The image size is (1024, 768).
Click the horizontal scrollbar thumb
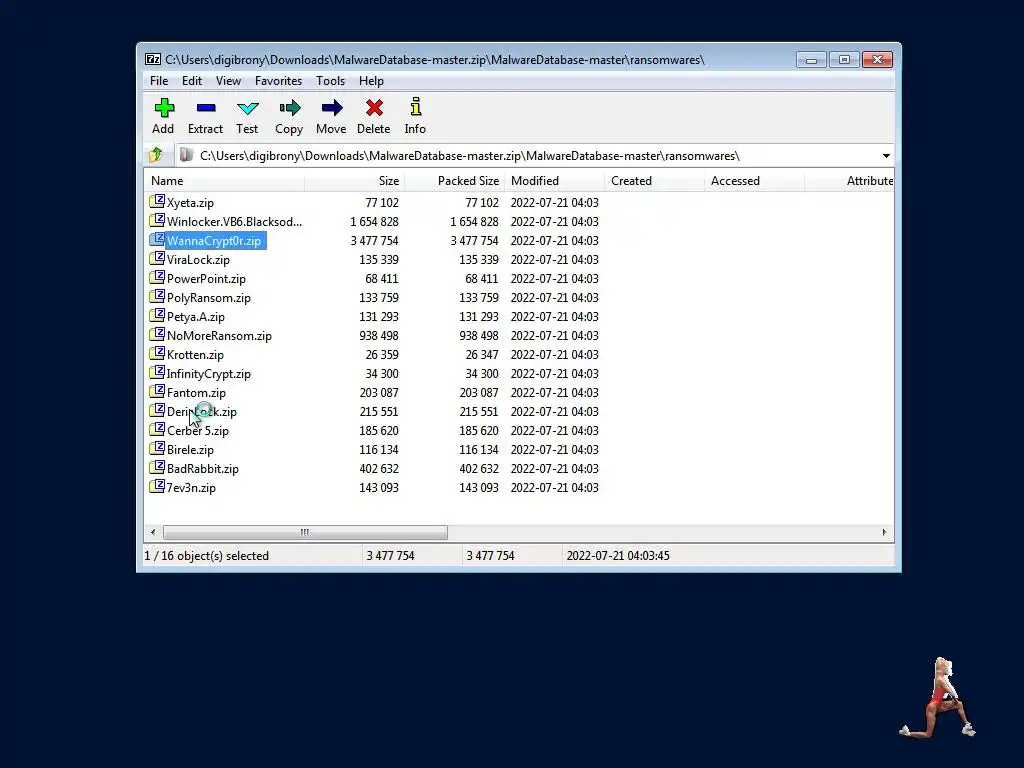(x=305, y=532)
